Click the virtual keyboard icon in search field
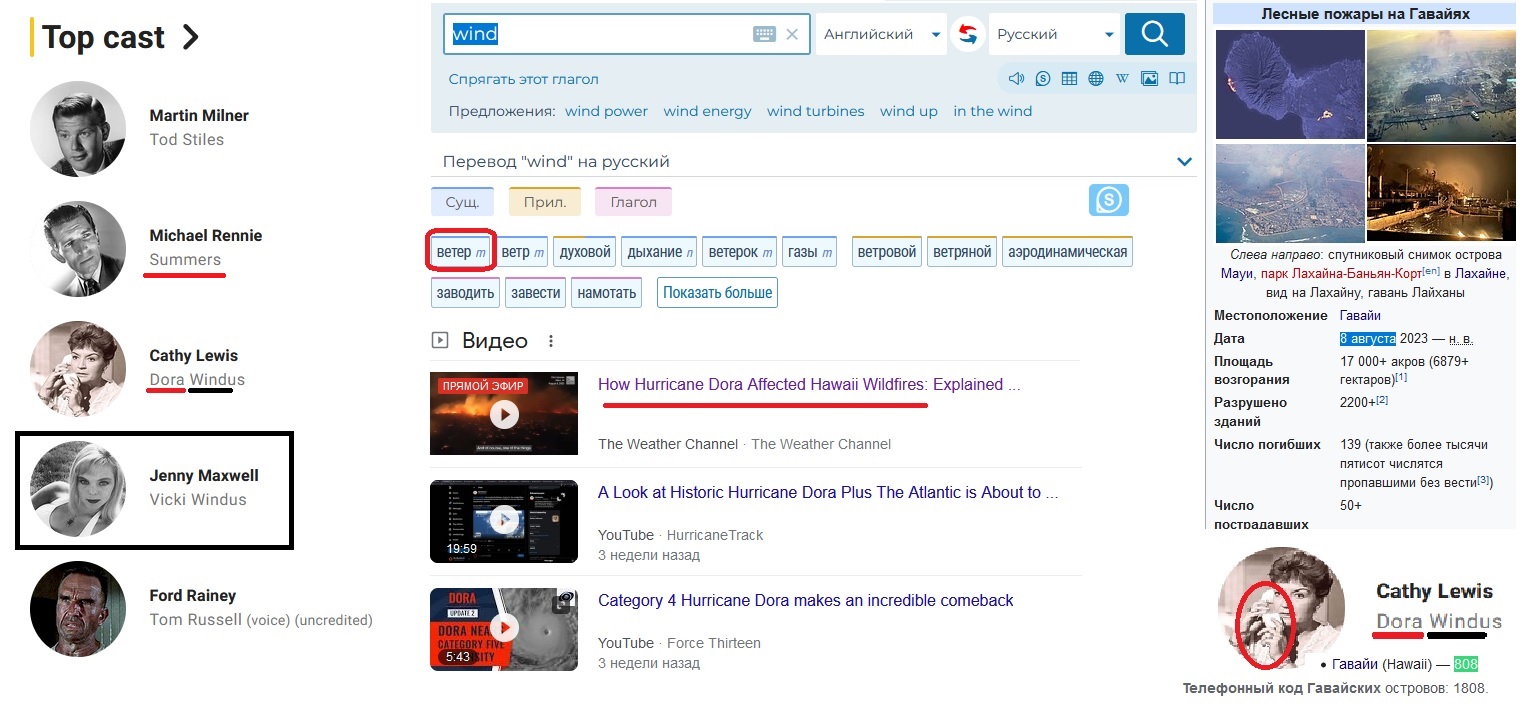 click(764, 34)
